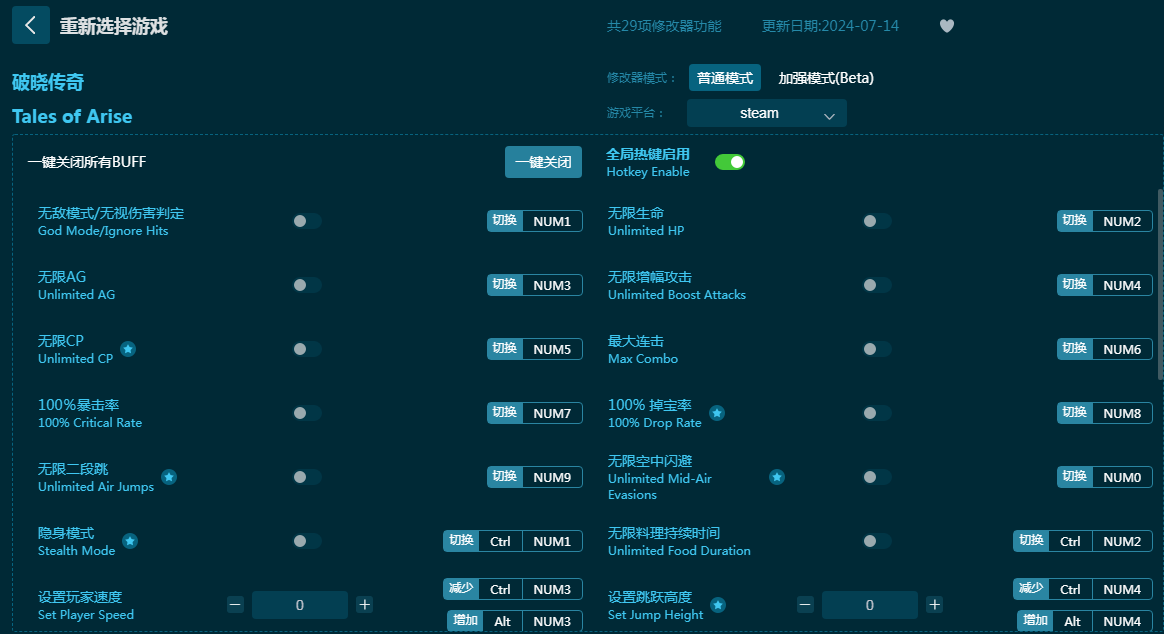The height and width of the screenshot is (634, 1164).
Task: Increase Set Jump Height with plus button
Action: tap(935, 604)
